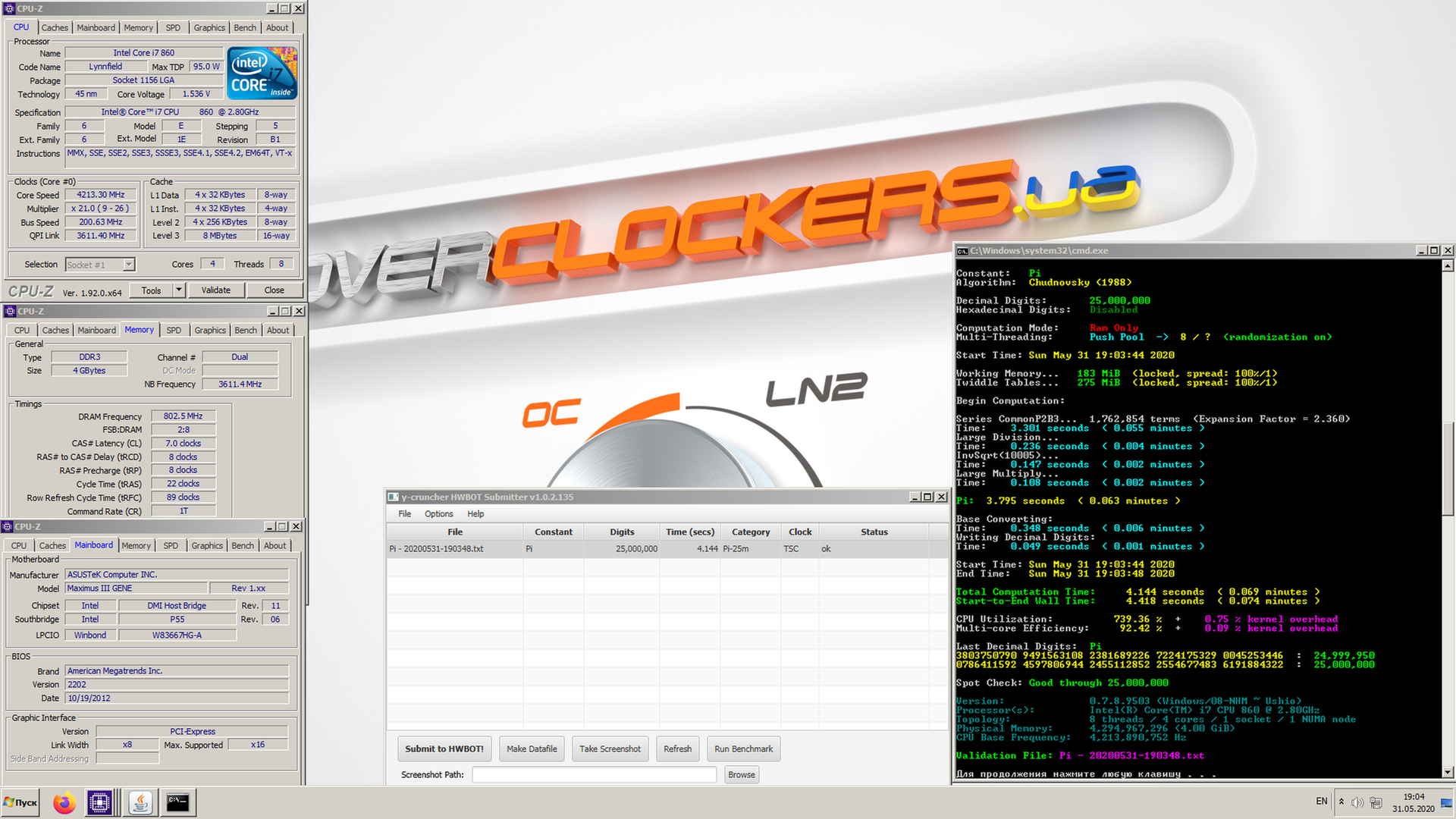Open the File menu in HWBOT Submitter
Viewport: 1456px width, 819px height.
pos(405,513)
